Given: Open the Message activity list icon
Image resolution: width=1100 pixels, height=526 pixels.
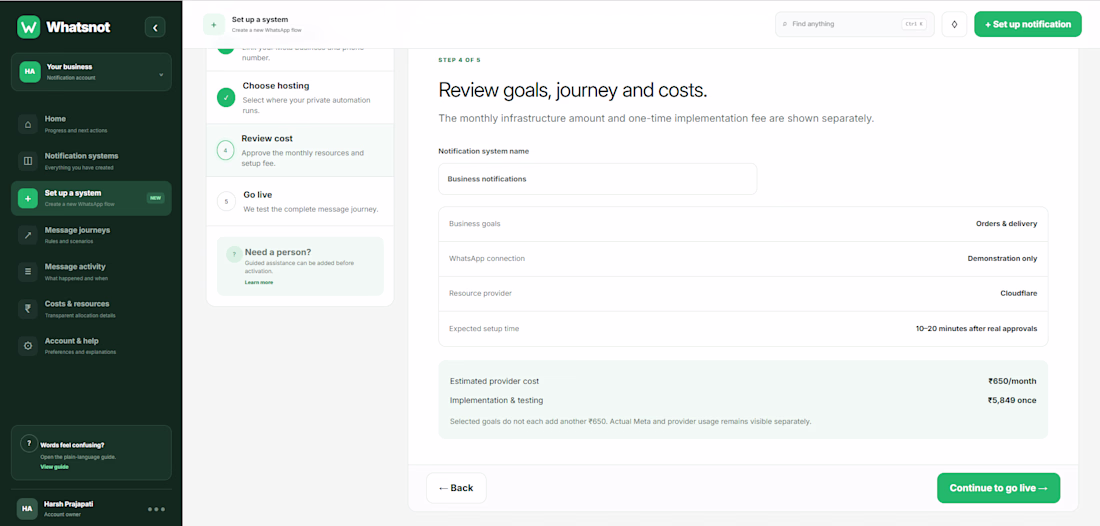Looking at the screenshot, I should 28,271.
